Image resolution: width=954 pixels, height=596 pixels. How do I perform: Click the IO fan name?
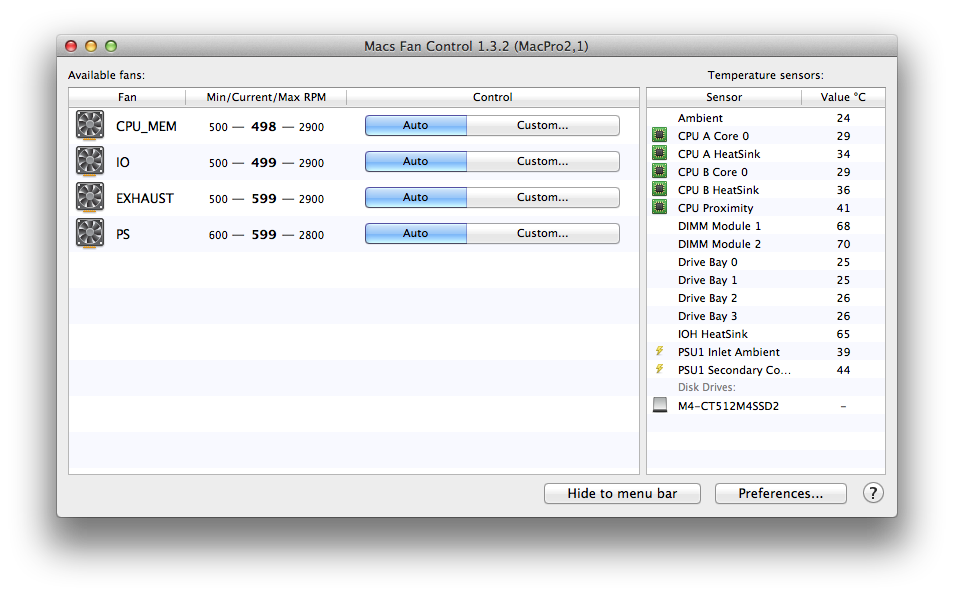point(122,162)
